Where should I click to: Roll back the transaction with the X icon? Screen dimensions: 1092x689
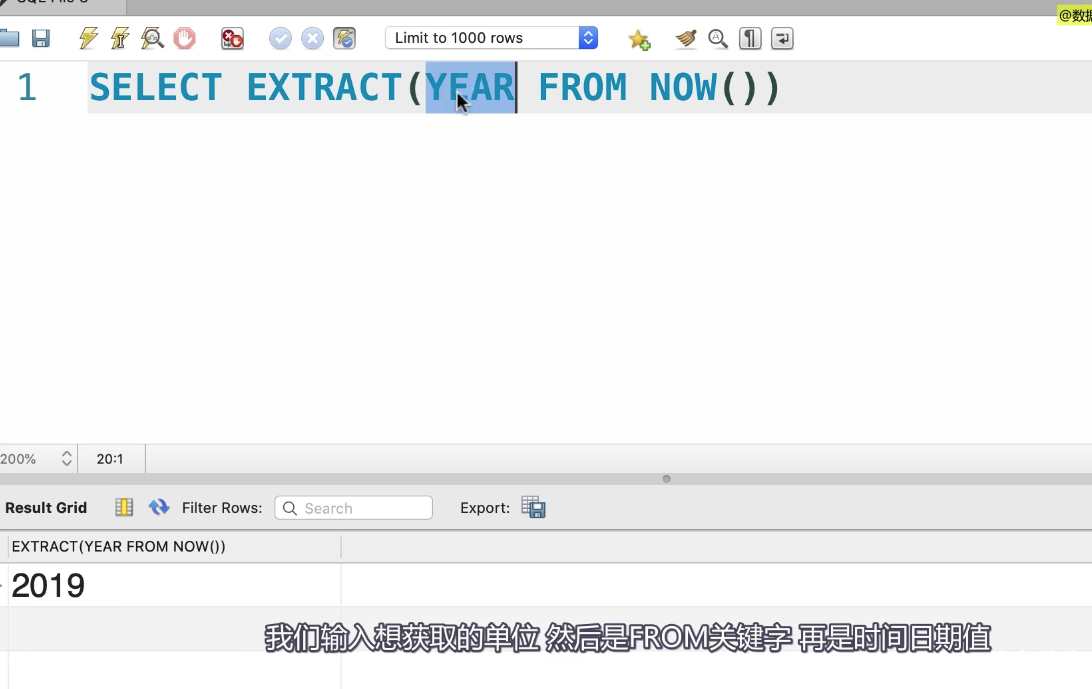(312, 38)
